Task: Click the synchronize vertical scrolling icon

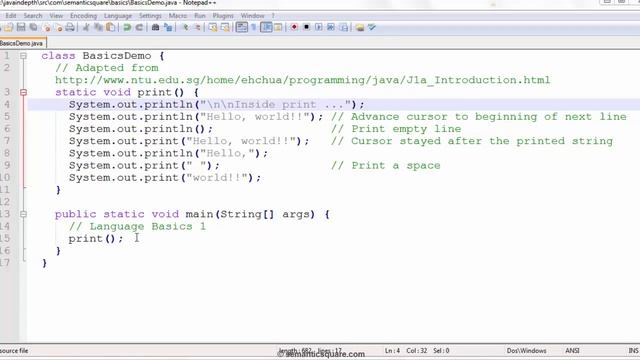Action: (x=213, y=27)
